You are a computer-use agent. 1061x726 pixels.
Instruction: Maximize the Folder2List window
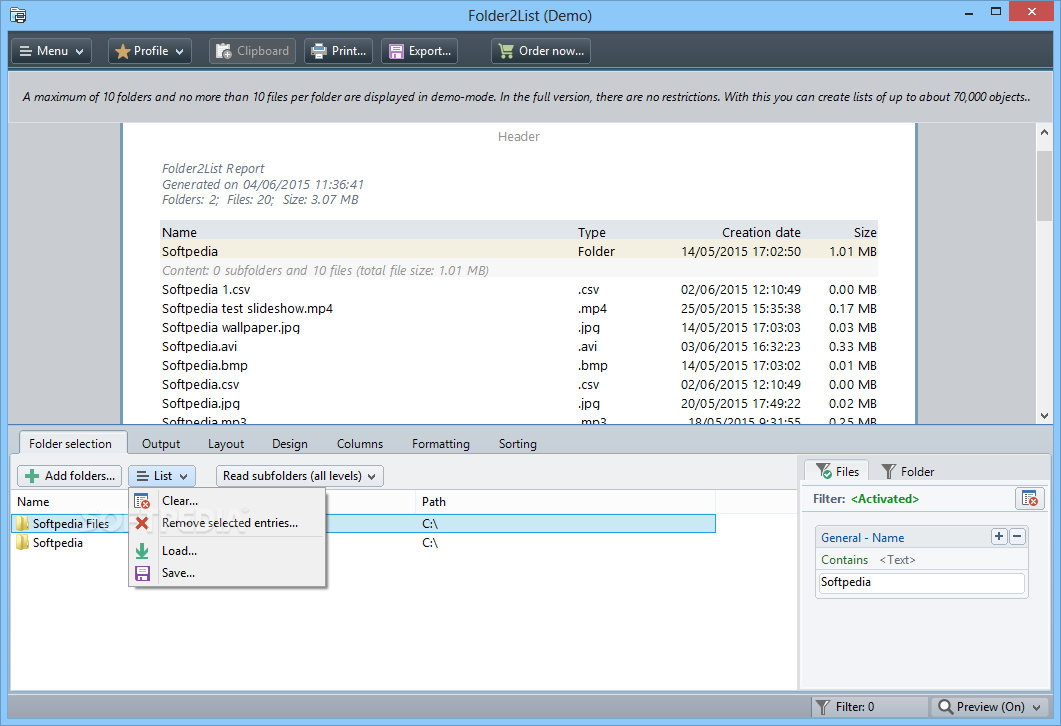(995, 12)
